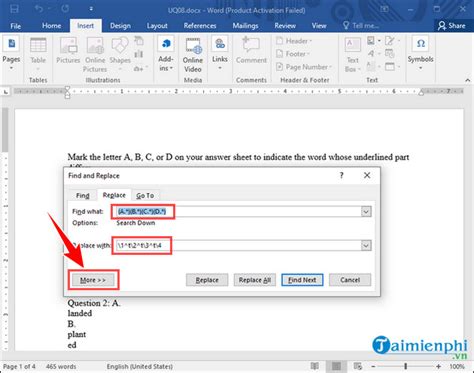Viewport: 474px width, 373px height.
Task: Switch to the Home ribbon tab
Action: [51, 26]
